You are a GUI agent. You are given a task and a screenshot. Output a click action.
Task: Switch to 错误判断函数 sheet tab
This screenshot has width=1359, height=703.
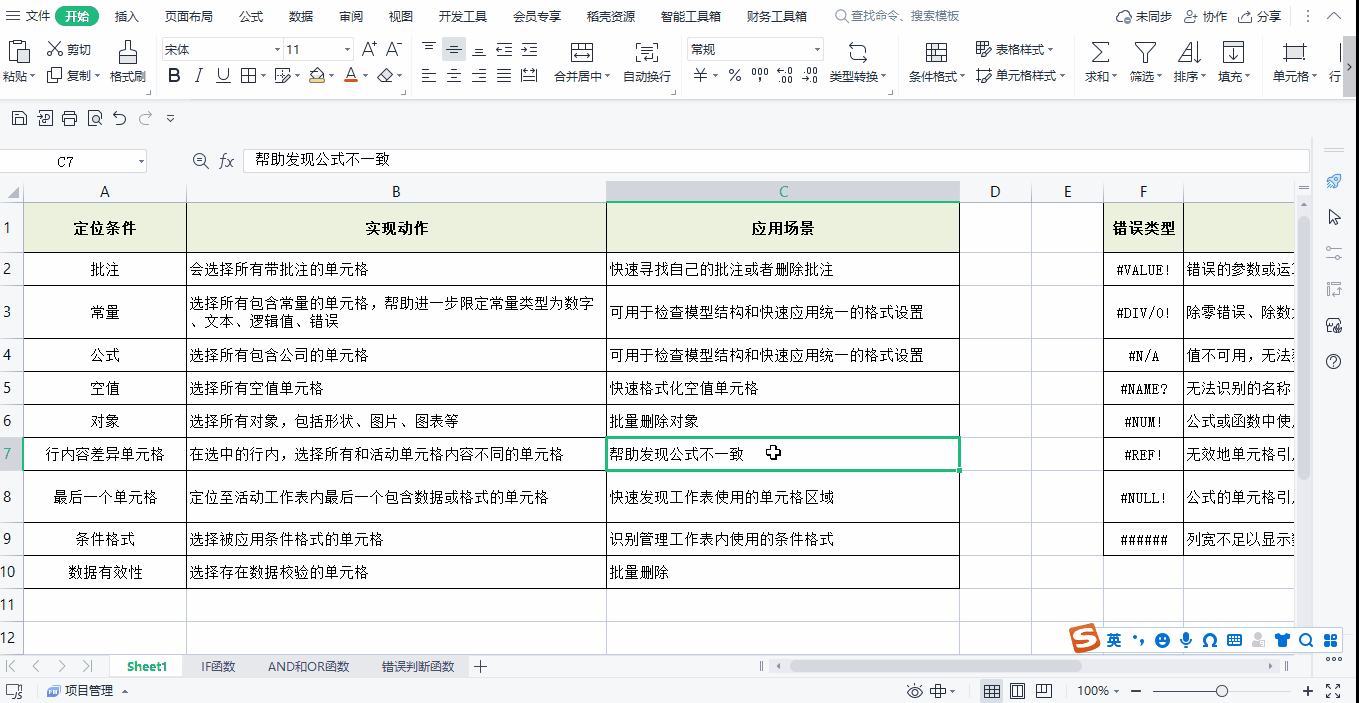417,666
